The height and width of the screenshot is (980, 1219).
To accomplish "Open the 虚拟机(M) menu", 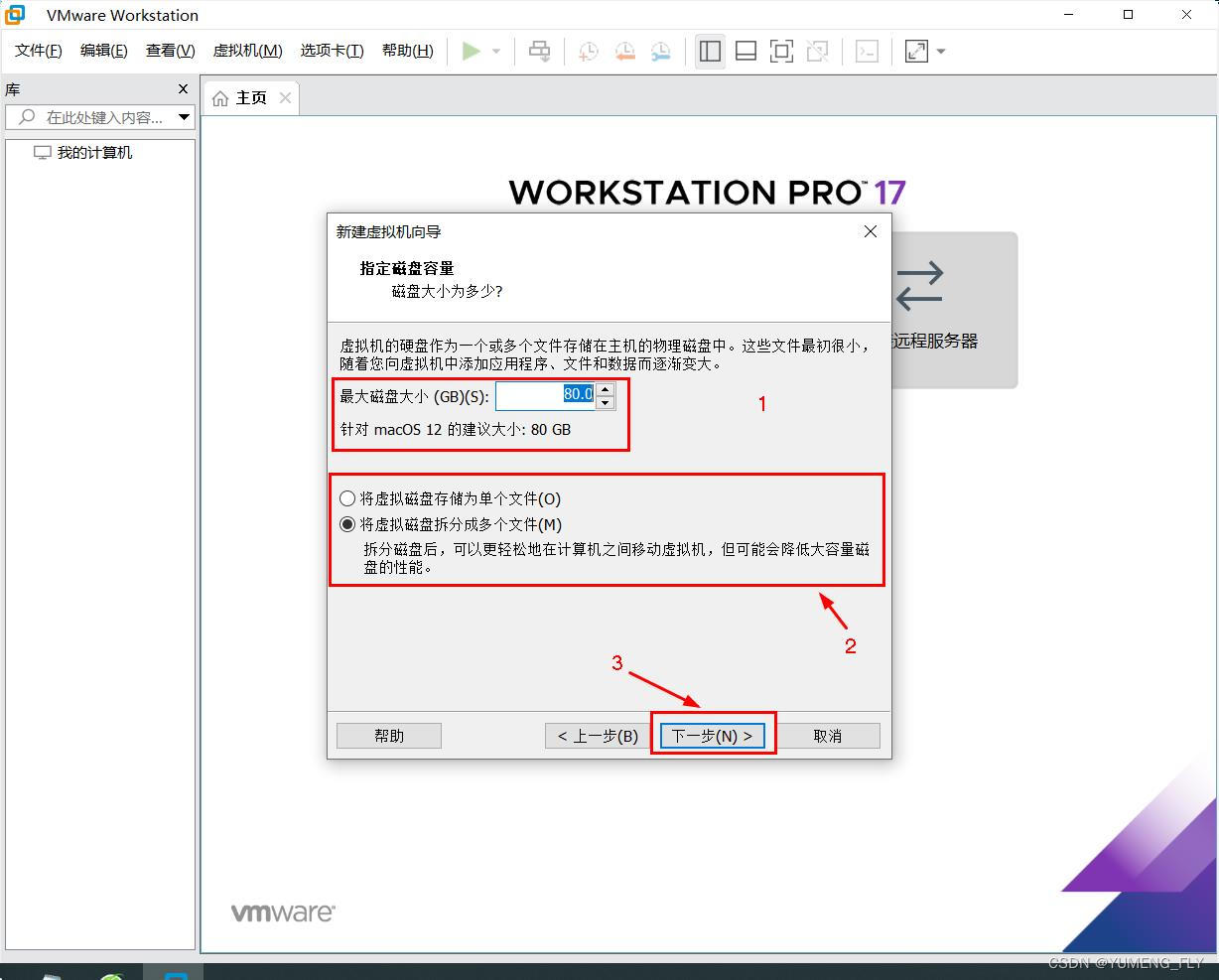I will [x=248, y=51].
